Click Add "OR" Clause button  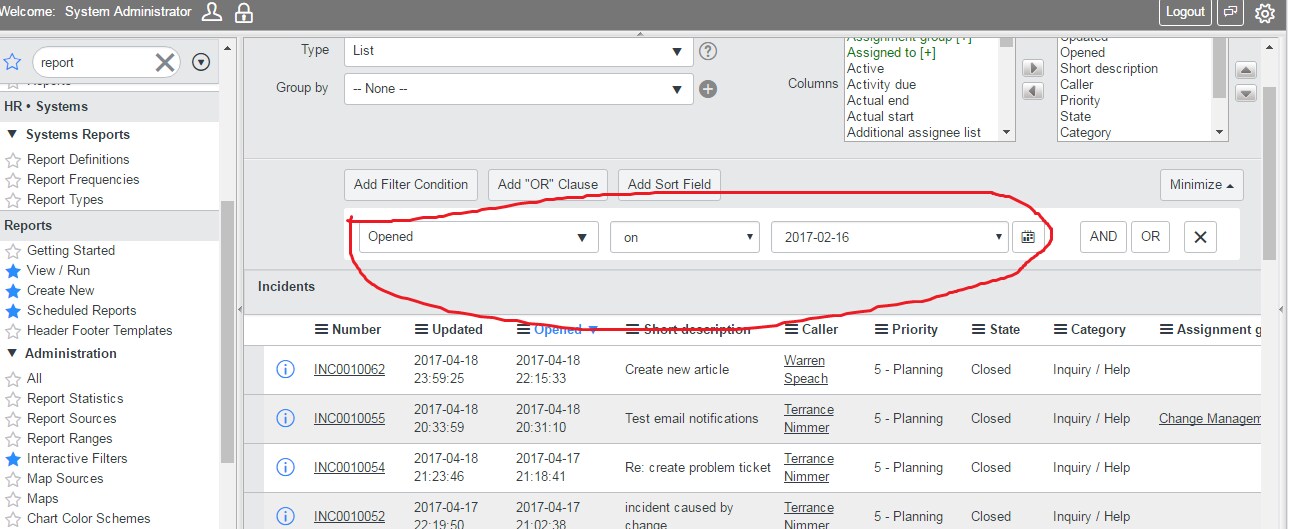(548, 185)
